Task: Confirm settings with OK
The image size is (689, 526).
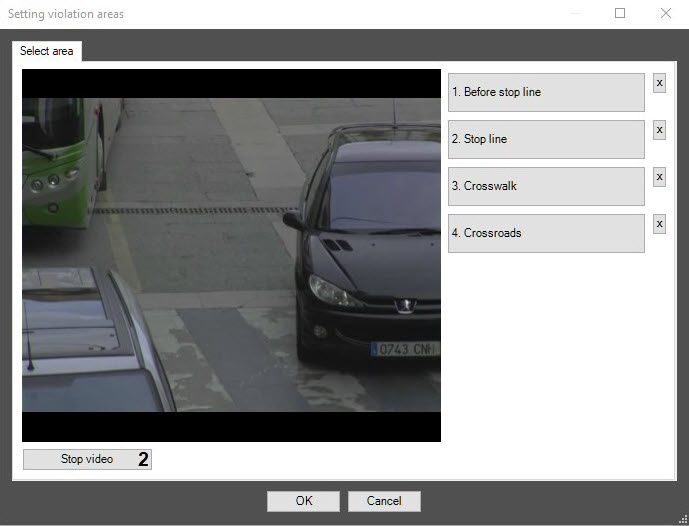Action: pyautogui.click(x=303, y=501)
